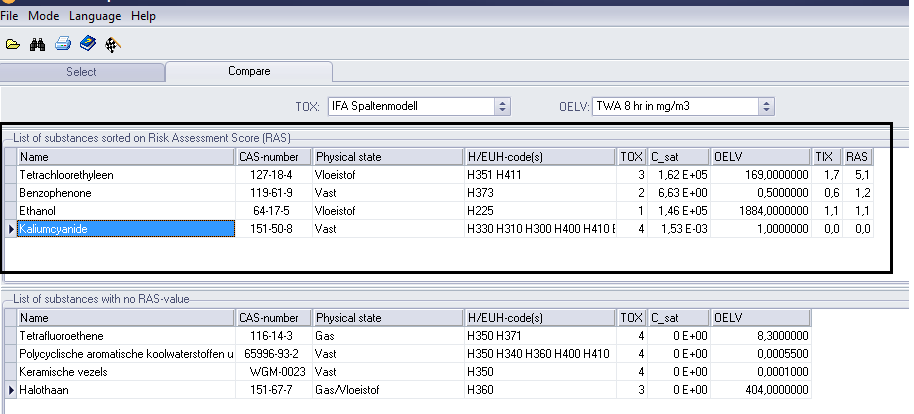Click the binoculars search icon
Screen dimensions: 914x414
(x=38, y=44)
